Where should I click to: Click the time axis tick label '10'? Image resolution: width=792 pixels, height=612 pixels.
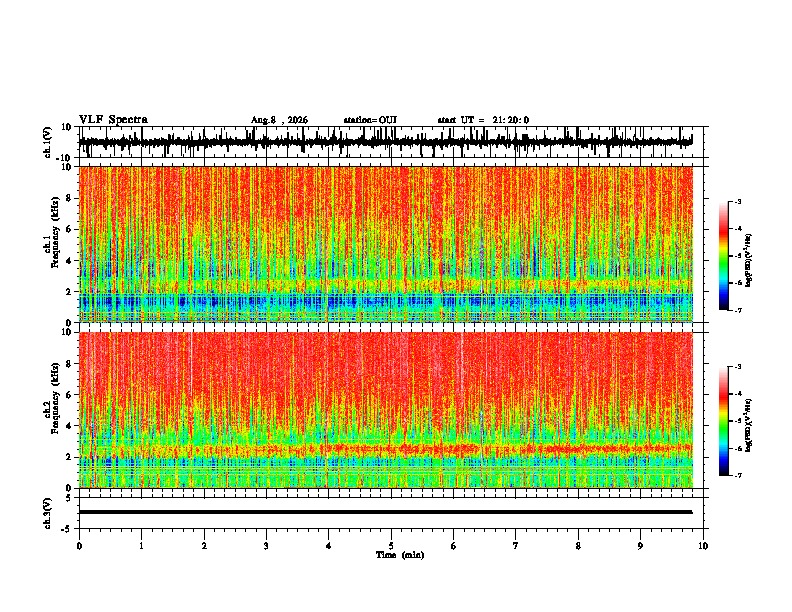tap(703, 546)
